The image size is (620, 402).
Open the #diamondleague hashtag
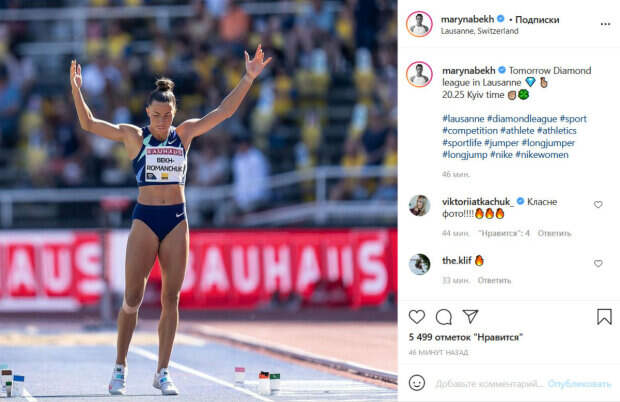point(522,119)
